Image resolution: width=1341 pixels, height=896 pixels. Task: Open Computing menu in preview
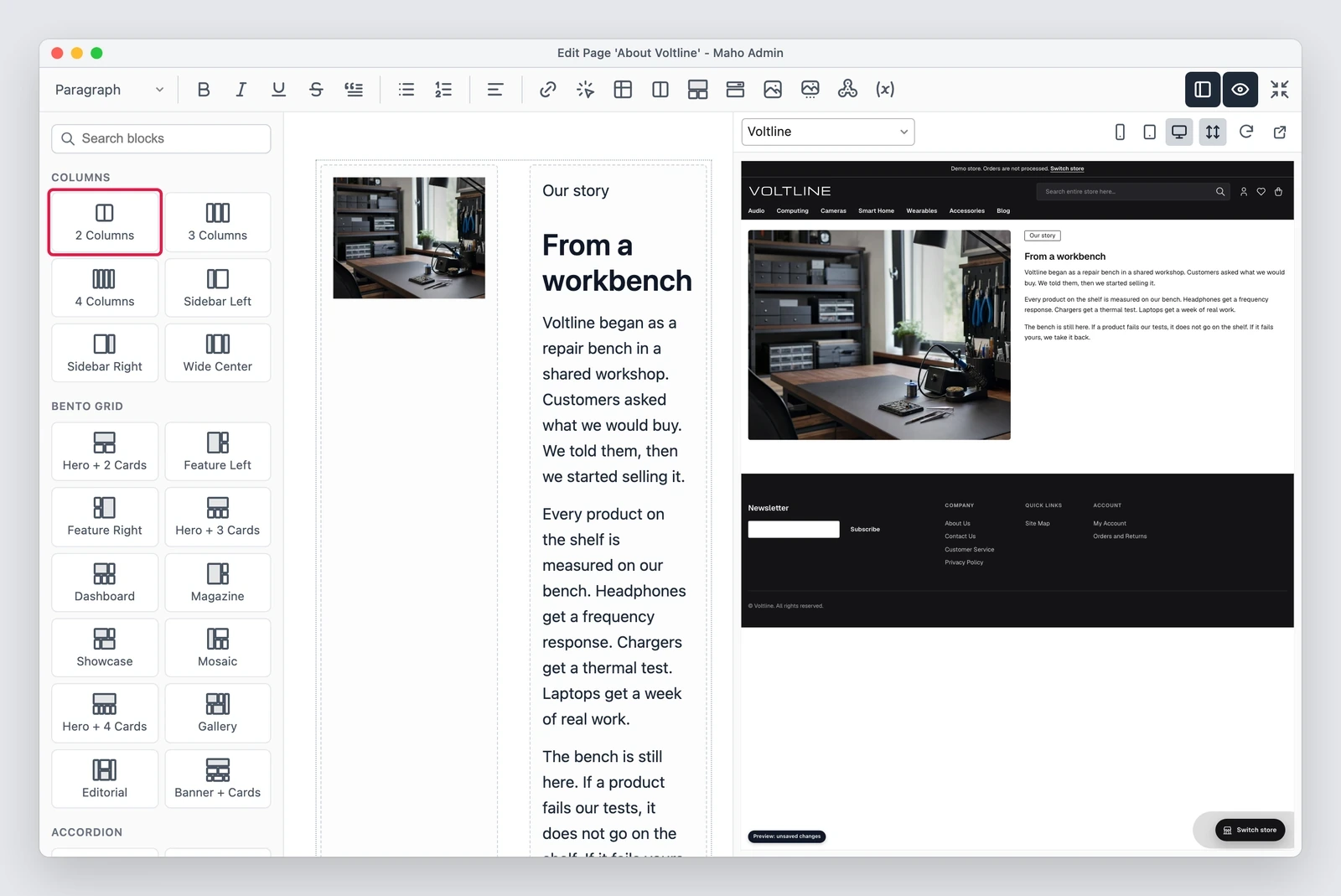792,211
